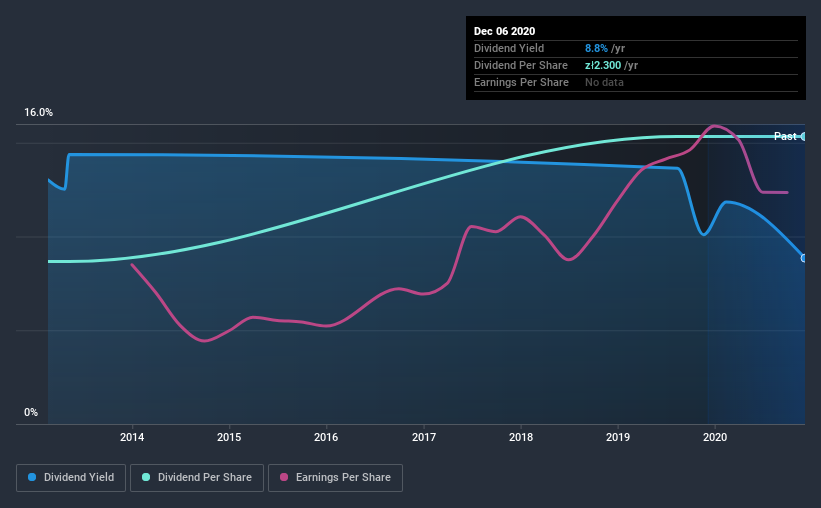Viewport: 821px width, 508px height.
Task: Click the 0% y-axis label
Action: click(x=31, y=412)
